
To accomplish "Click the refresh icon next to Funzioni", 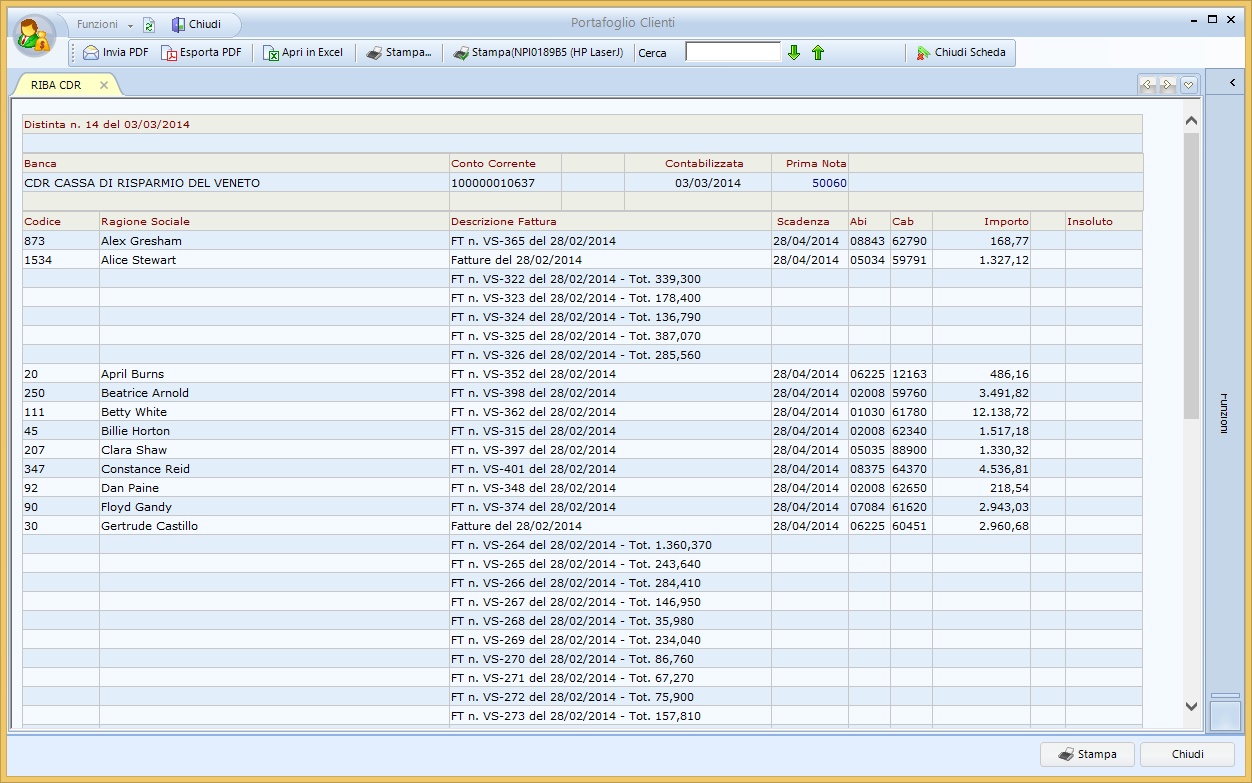I will coord(149,25).
